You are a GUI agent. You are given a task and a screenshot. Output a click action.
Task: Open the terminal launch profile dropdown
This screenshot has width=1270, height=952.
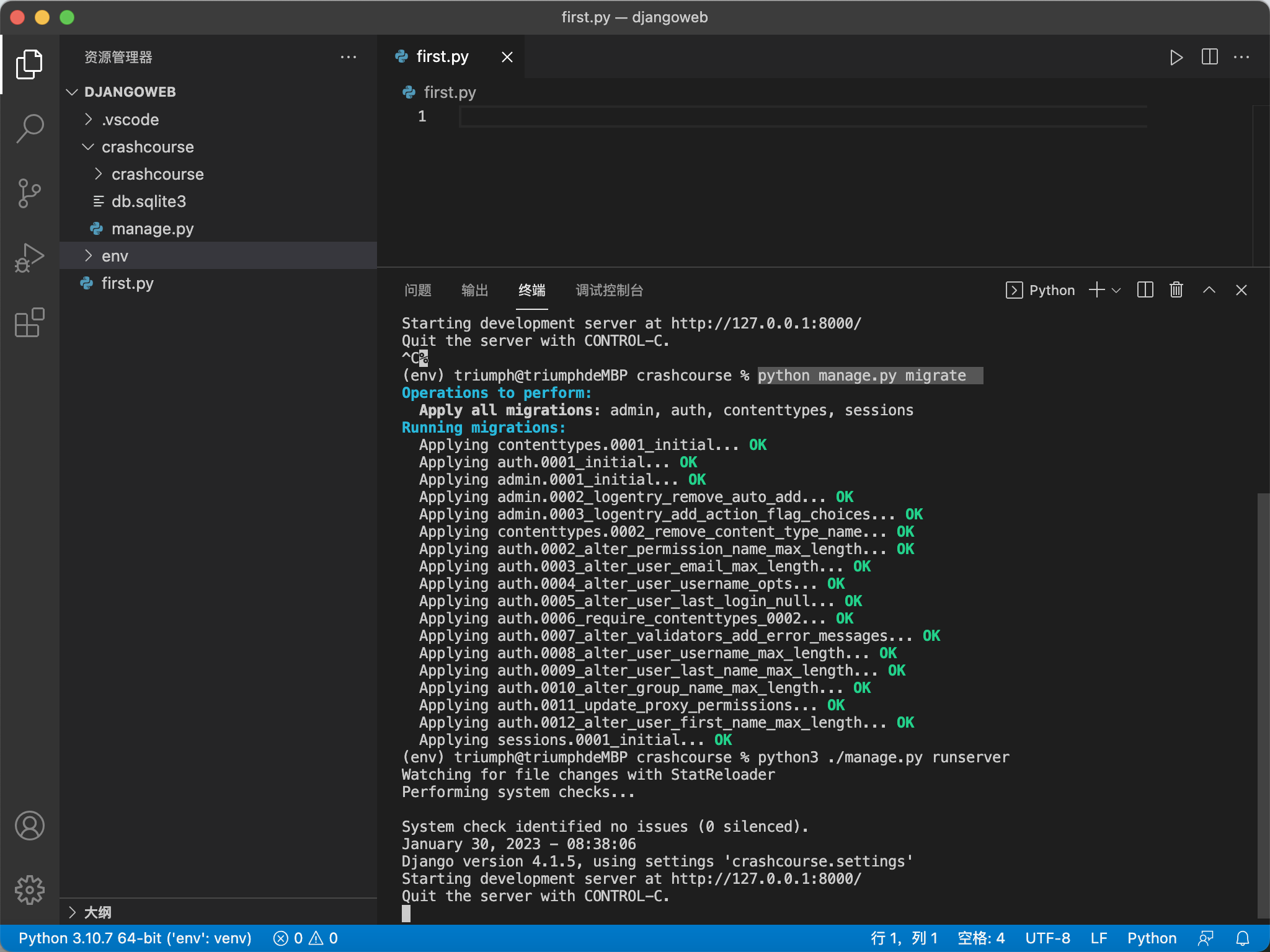(1116, 290)
